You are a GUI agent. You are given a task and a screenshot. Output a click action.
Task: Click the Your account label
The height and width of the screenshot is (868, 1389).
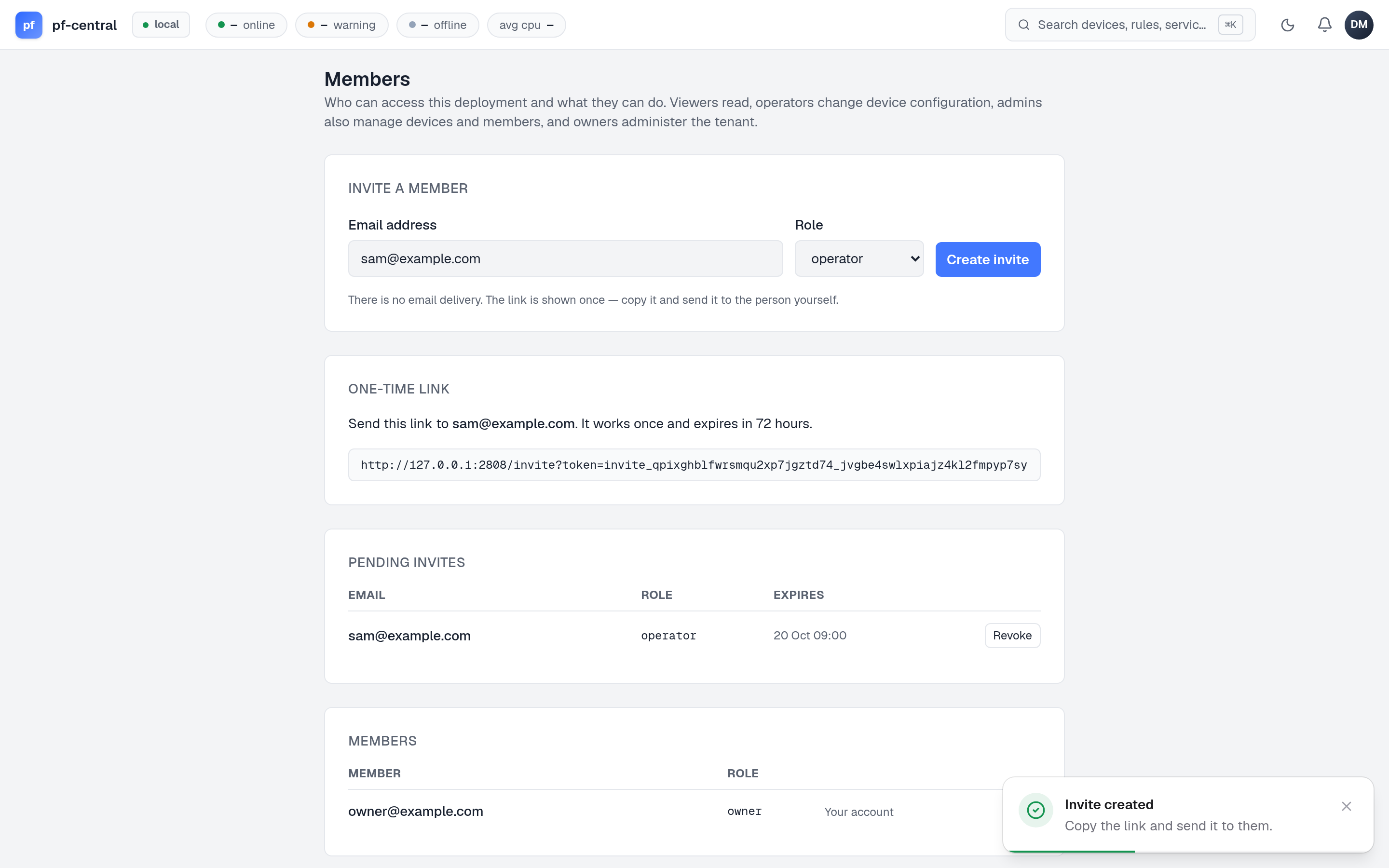(x=858, y=812)
